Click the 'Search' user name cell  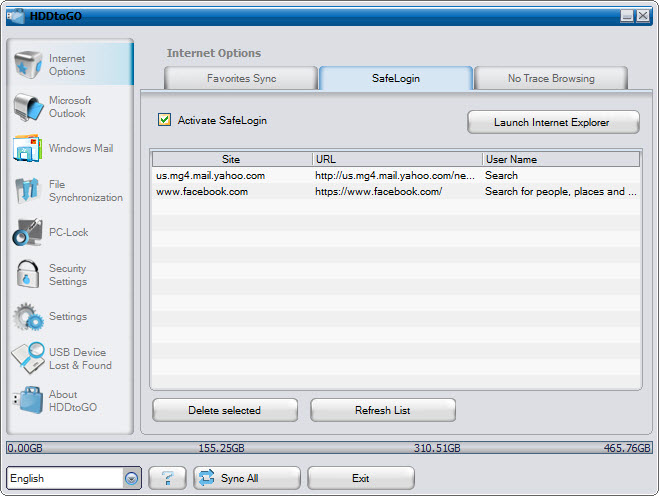(501, 176)
